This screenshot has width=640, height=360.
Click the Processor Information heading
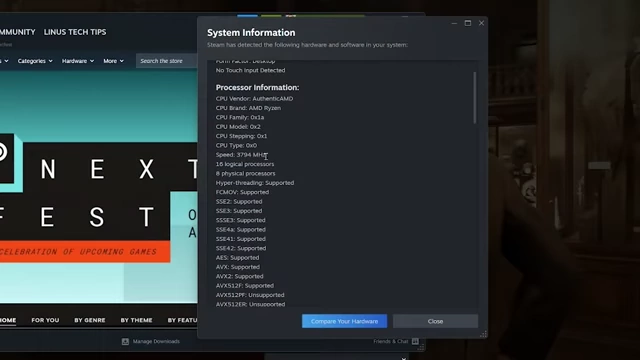point(257,87)
